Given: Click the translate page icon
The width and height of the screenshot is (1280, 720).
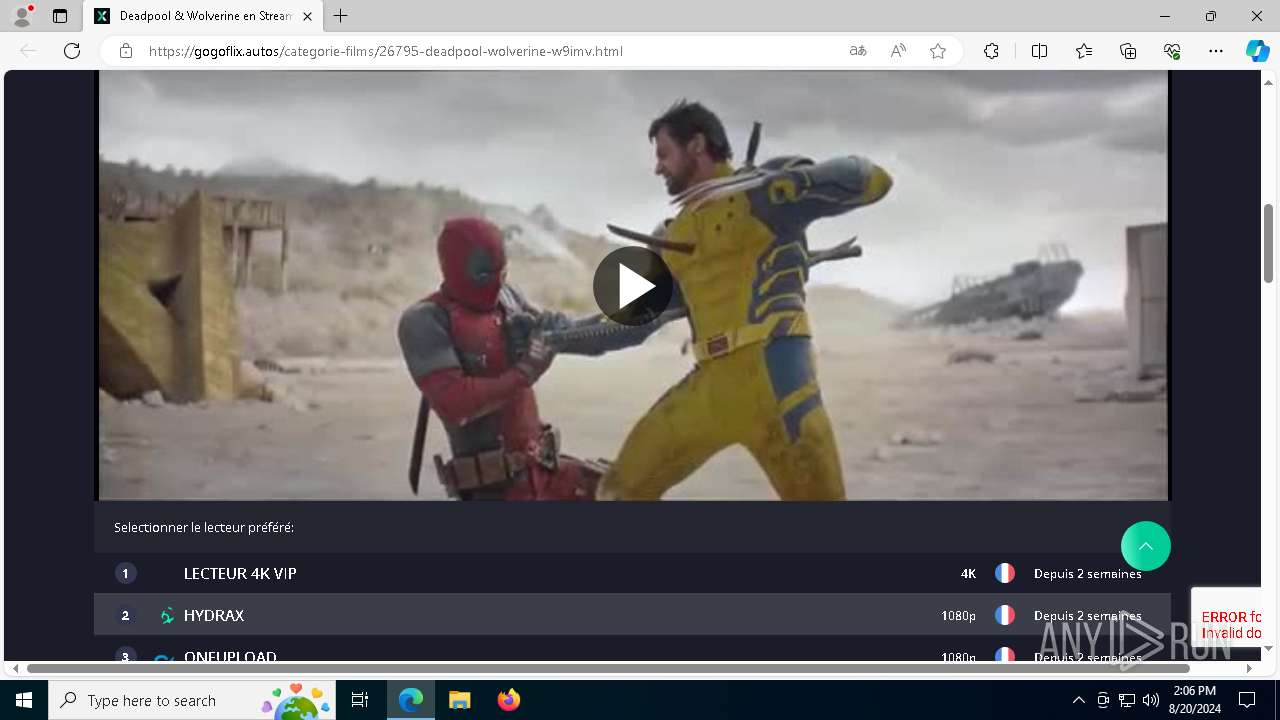Looking at the screenshot, I should (858, 51).
